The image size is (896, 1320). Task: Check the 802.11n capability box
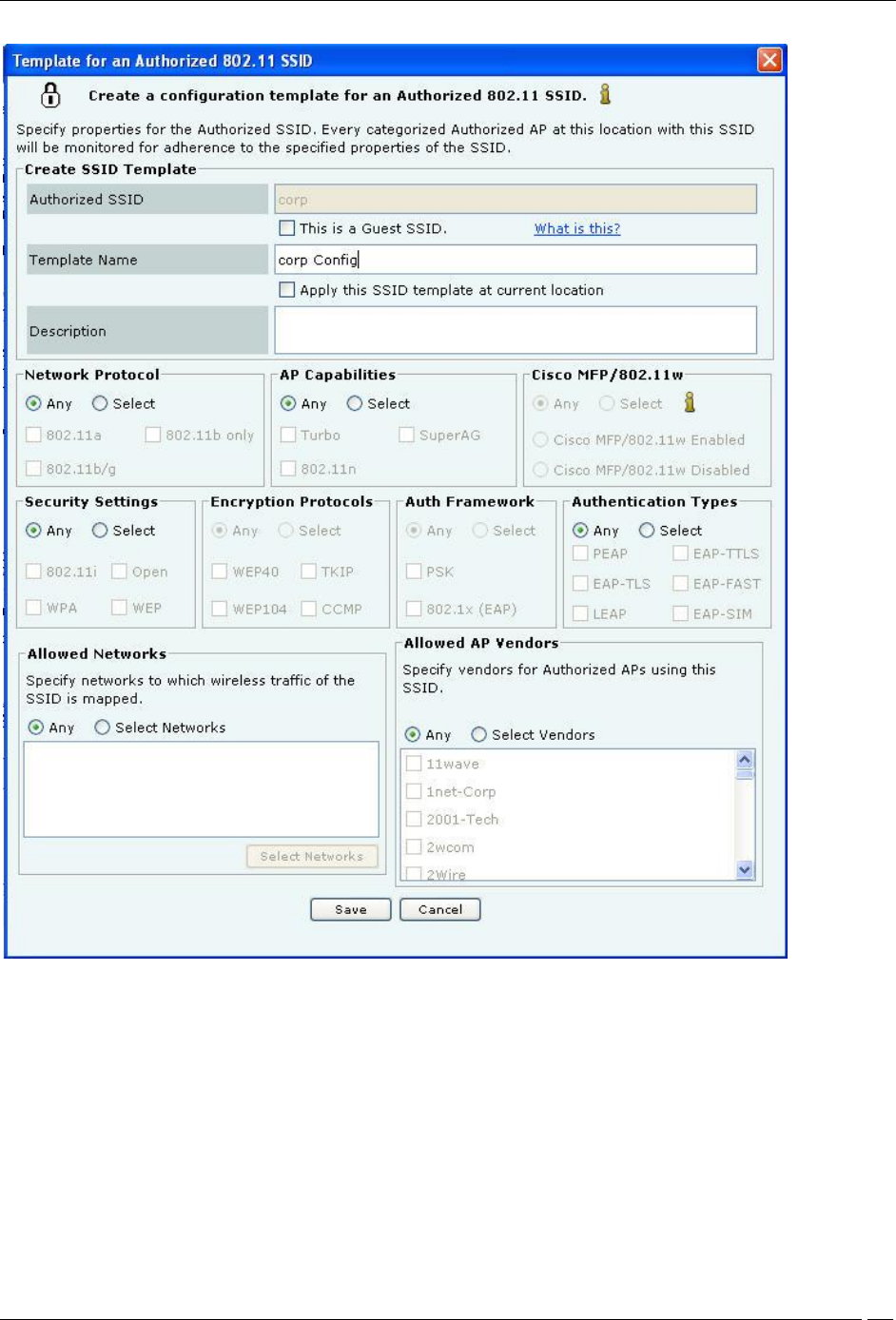(x=288, y=468)
